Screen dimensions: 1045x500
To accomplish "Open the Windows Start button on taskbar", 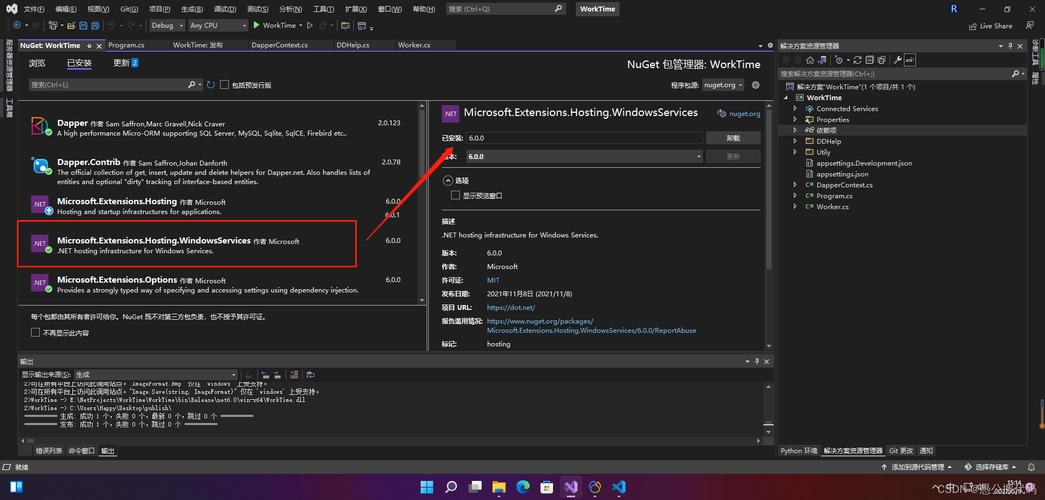I will coord(427,486).
